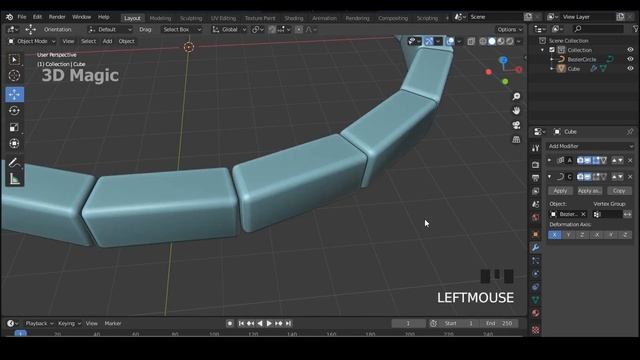Open Global transform orientation dropdown
Image resolution: width=640 pixels, height=360 pixels.
[x=229, y=29]
